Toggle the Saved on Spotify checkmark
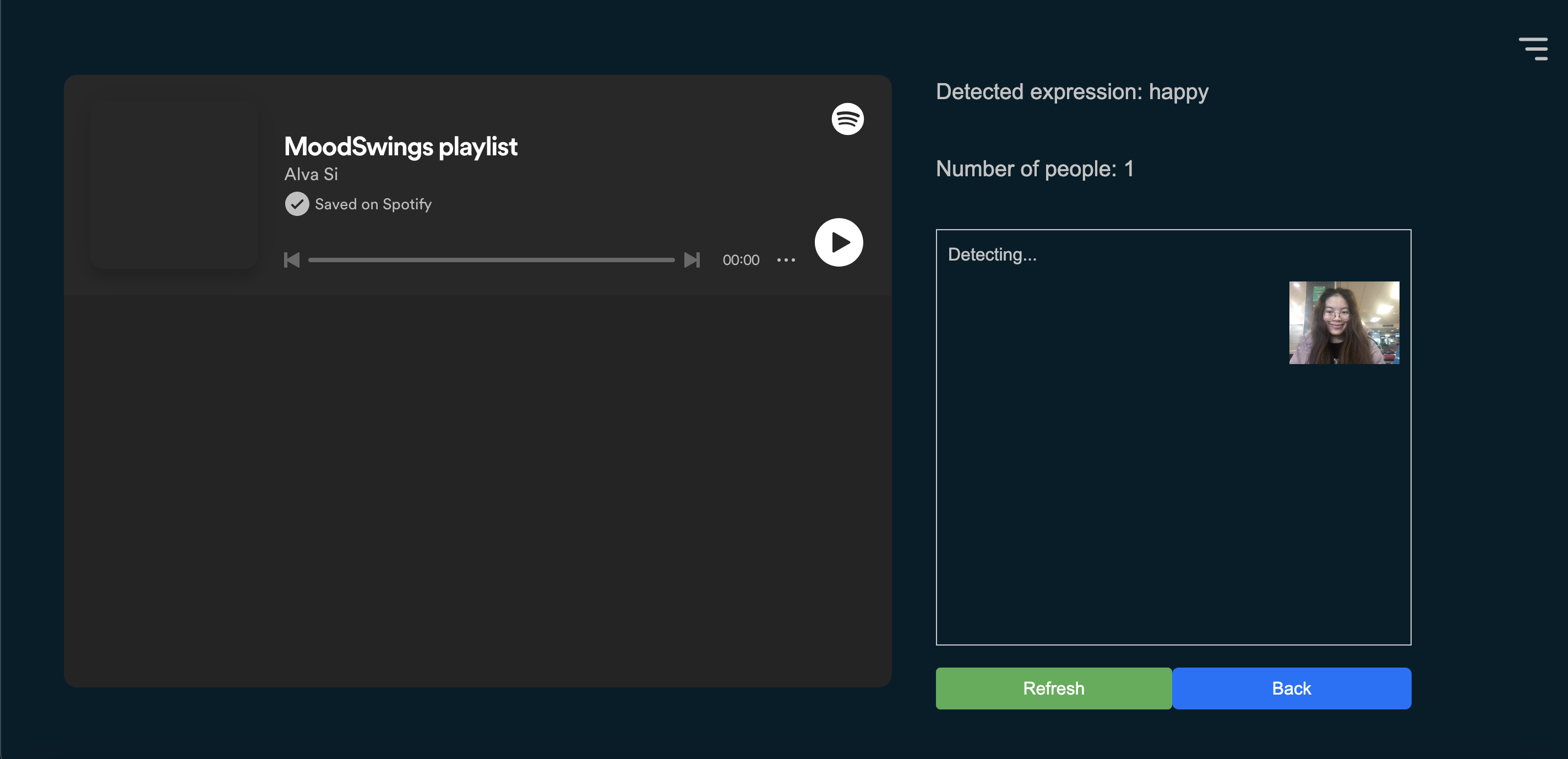 (x=297, y=204)
